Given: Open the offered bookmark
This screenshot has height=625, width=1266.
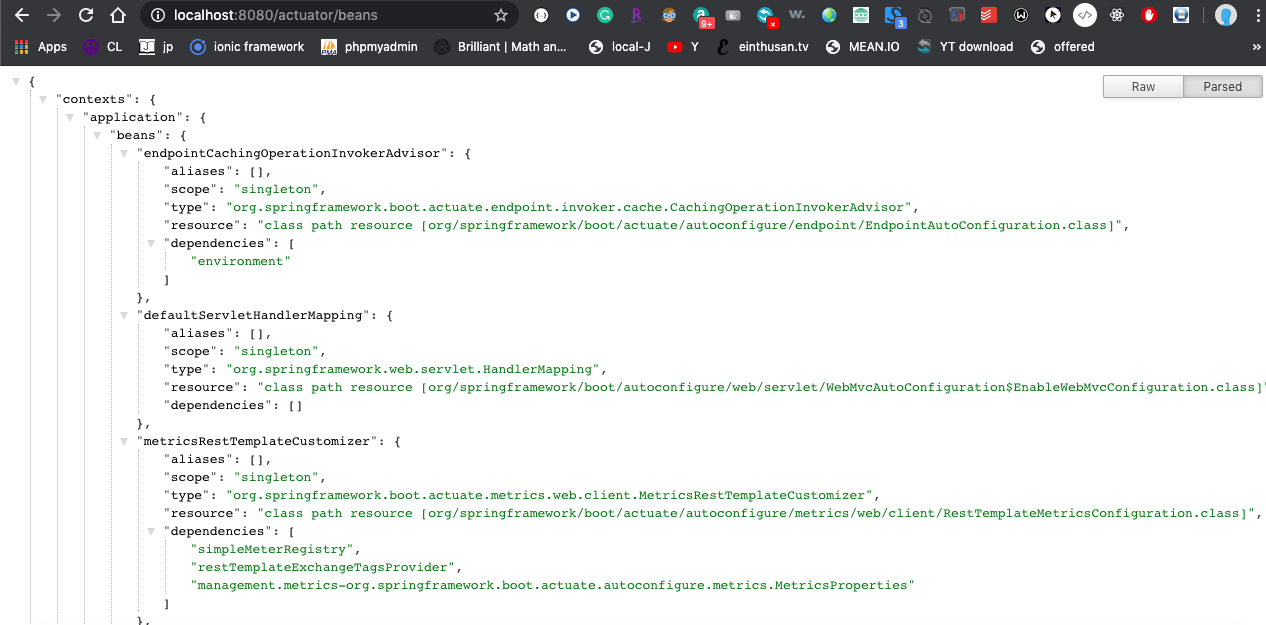Looking at the screenshot, I should 1063,47.
